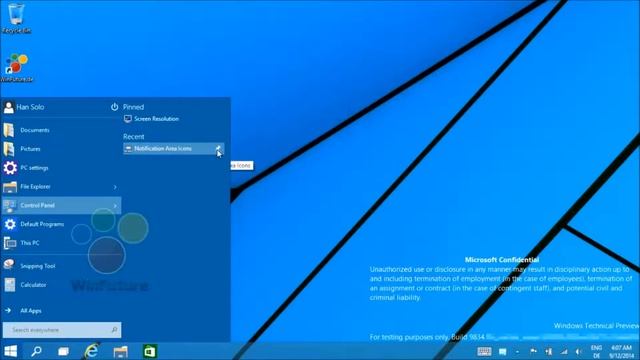Open Documents from the Start menu

pyautogui.click(x=61, y=130)
